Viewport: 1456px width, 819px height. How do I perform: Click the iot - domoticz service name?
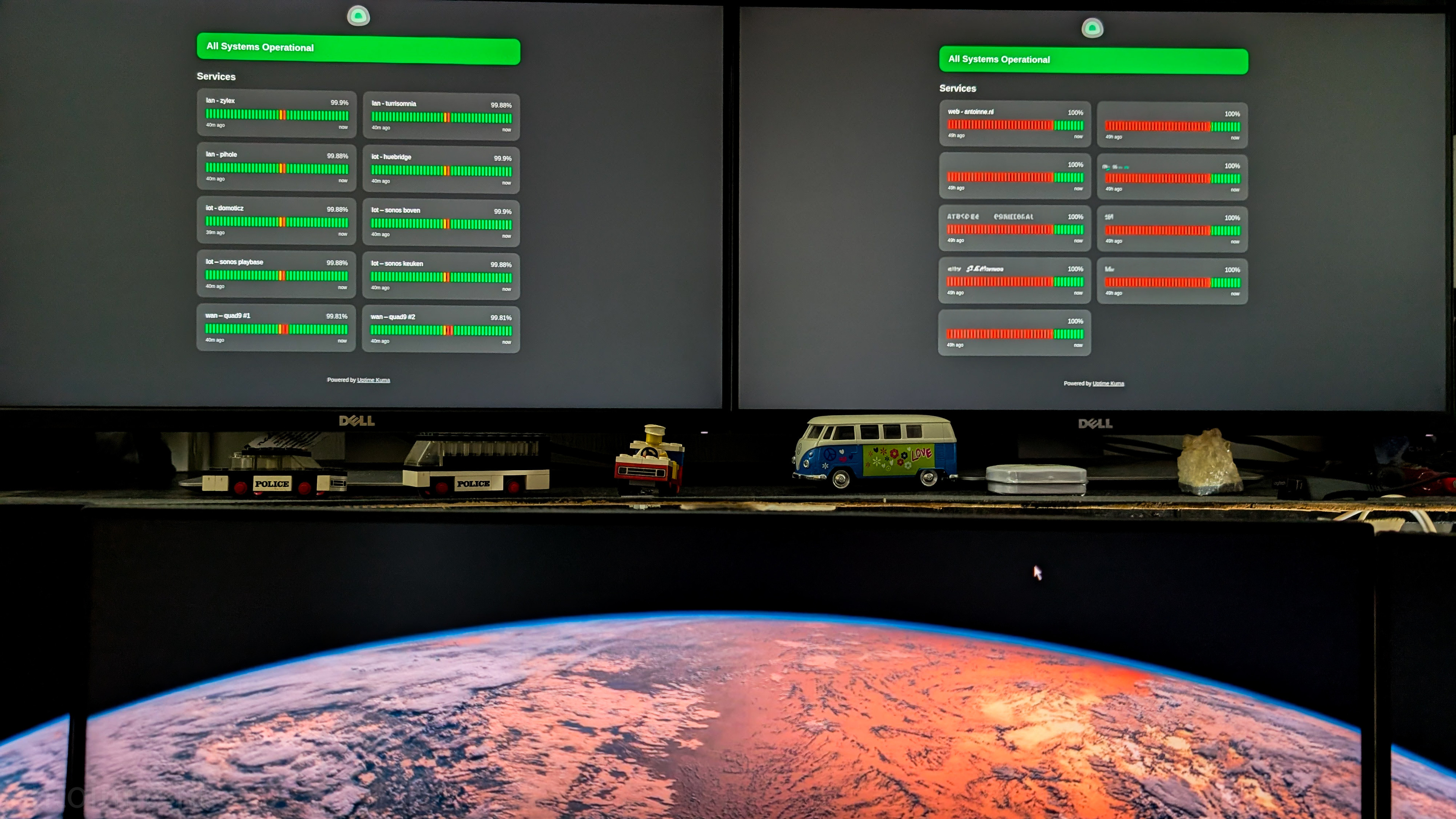click(224, 208)
